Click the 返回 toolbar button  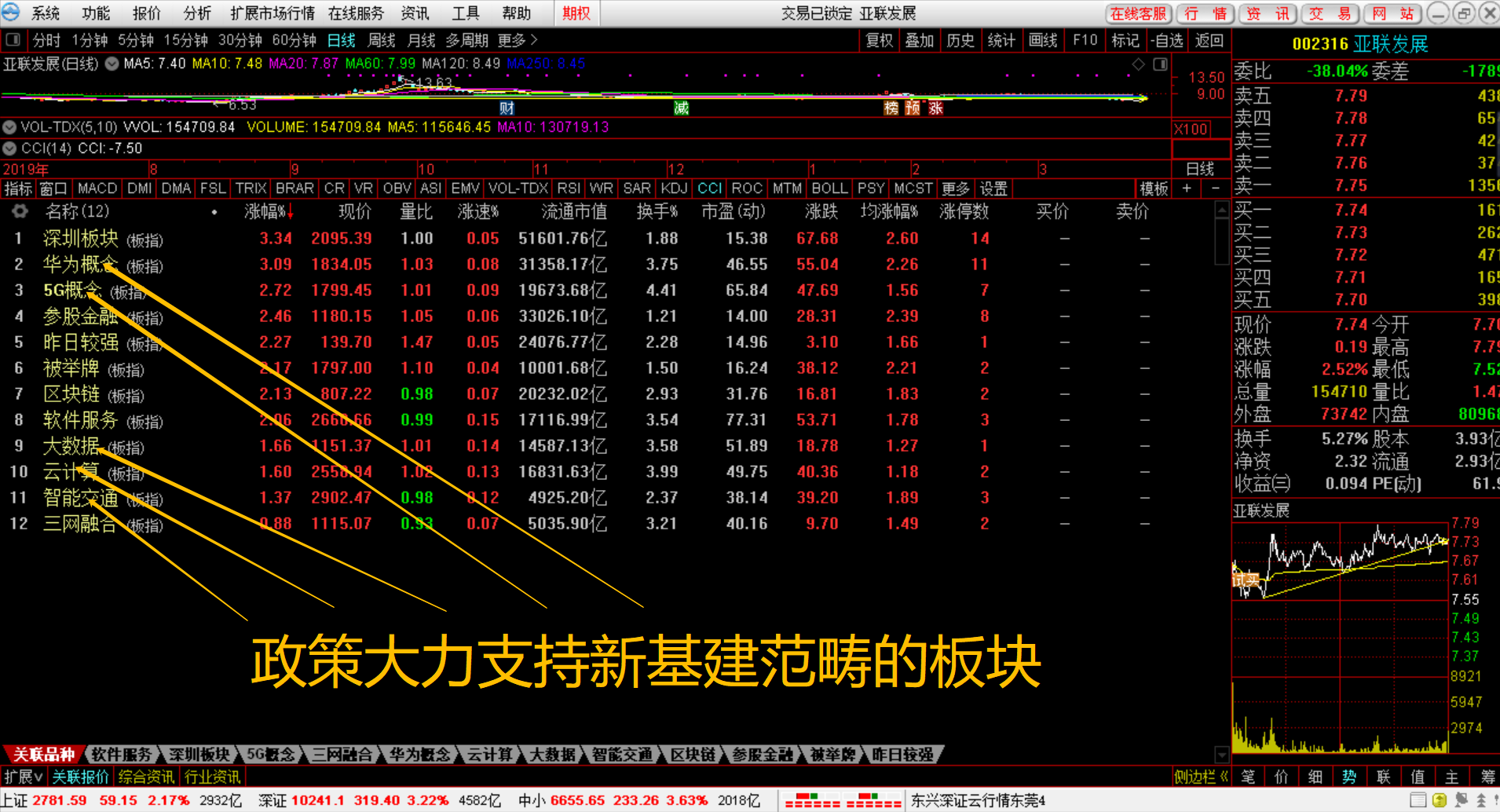coord(1209,40)
